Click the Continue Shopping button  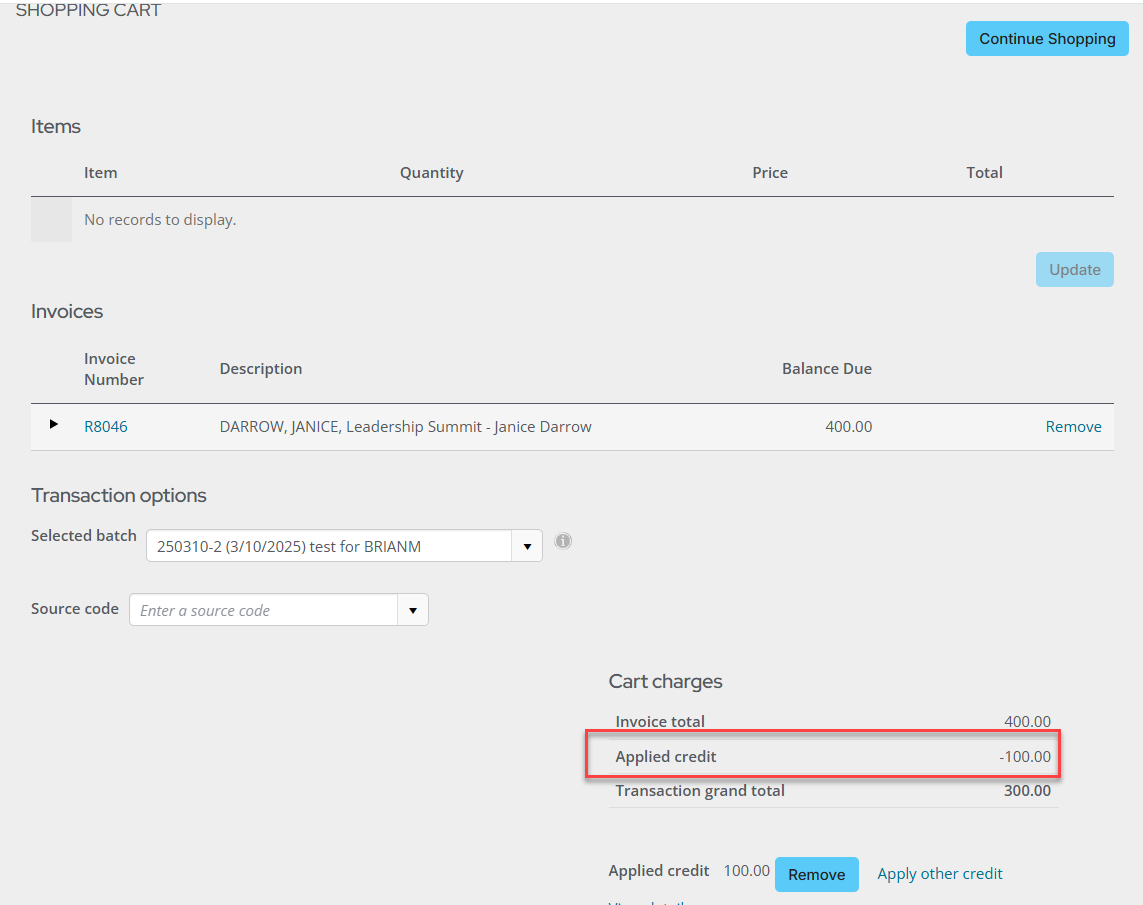pyautogui.click(x=1046, y=39)
